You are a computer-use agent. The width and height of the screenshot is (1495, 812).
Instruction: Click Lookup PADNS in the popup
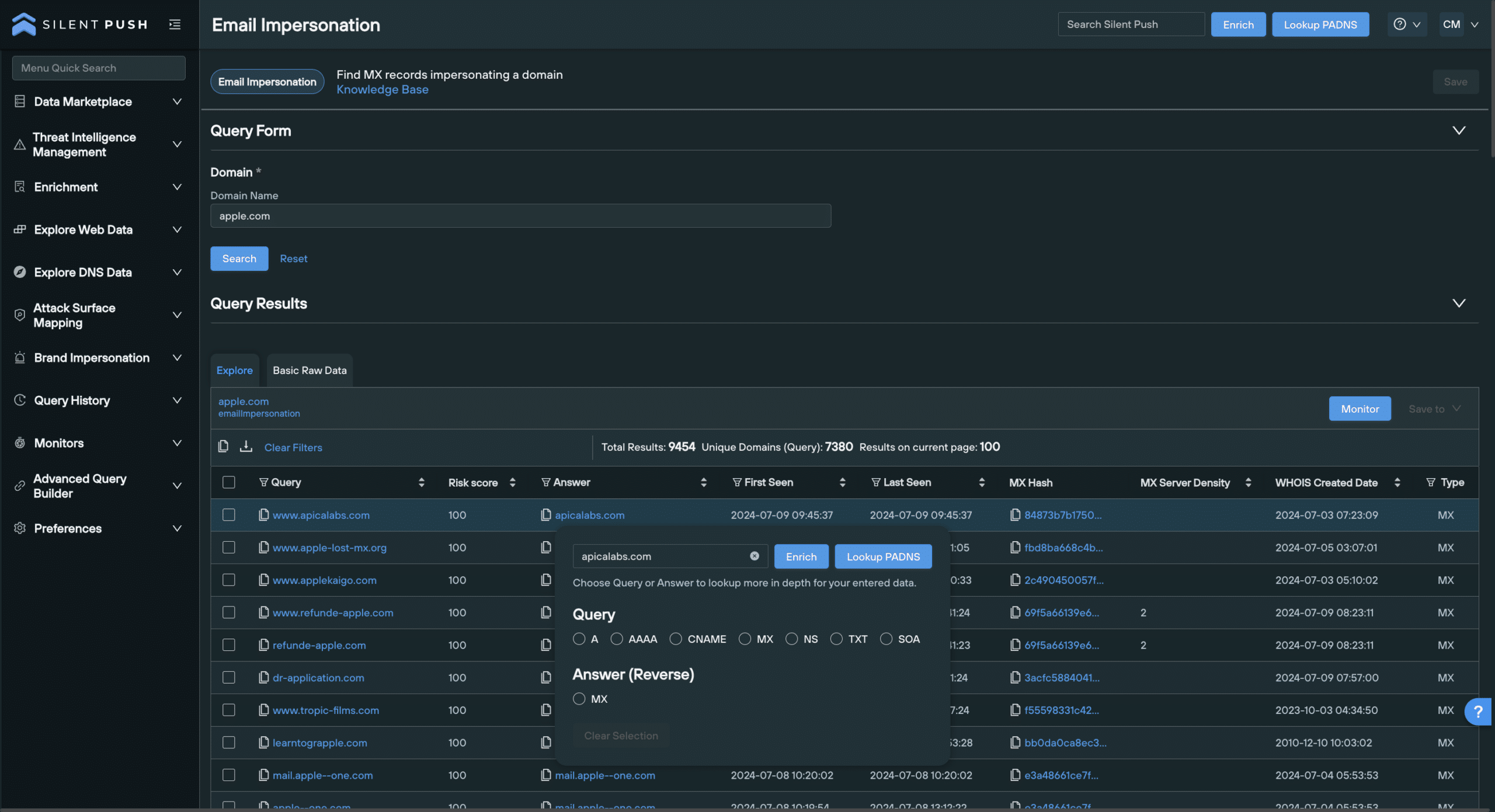pos(883,556)
